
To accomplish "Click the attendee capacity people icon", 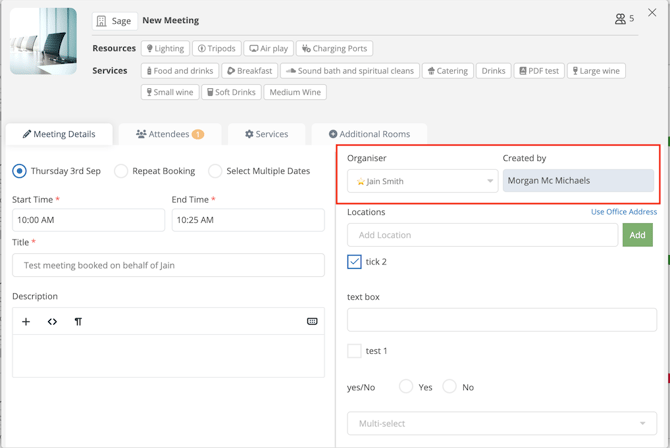I will pos(620,19).
